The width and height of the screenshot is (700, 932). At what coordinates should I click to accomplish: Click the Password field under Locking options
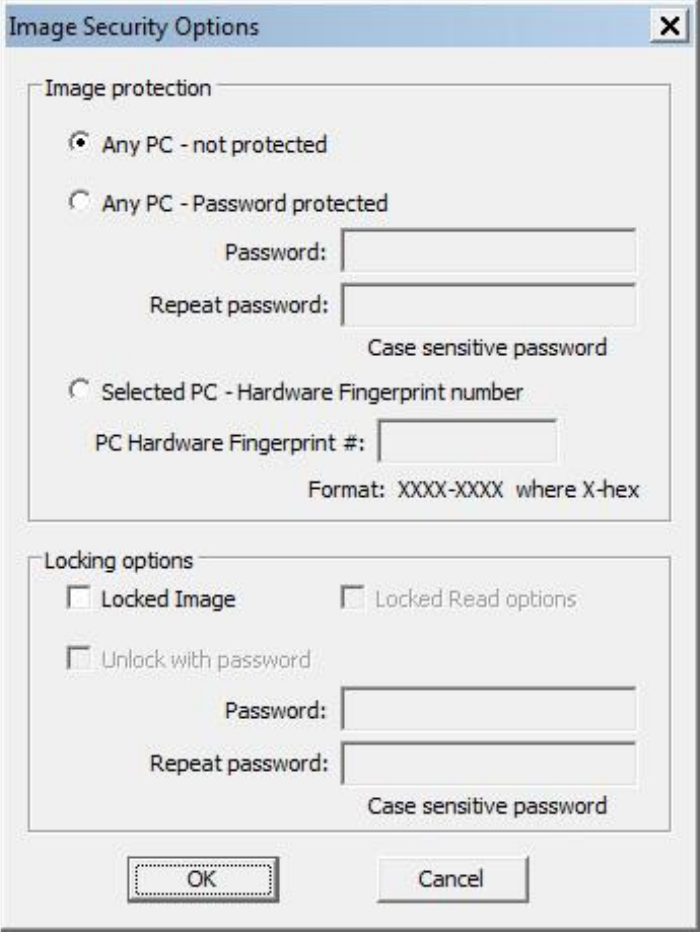pos(489,711)
